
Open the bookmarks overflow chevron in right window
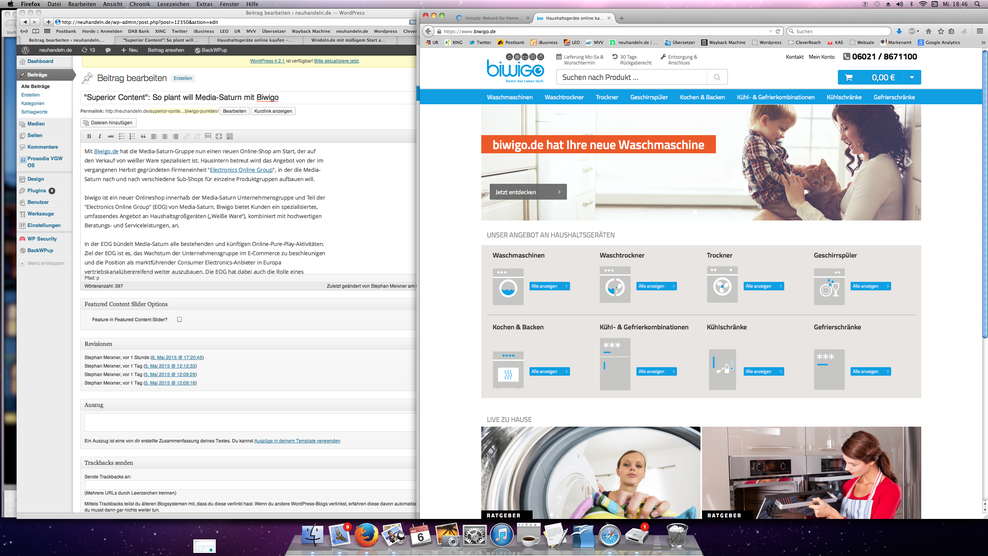click(x=983, y=42)
